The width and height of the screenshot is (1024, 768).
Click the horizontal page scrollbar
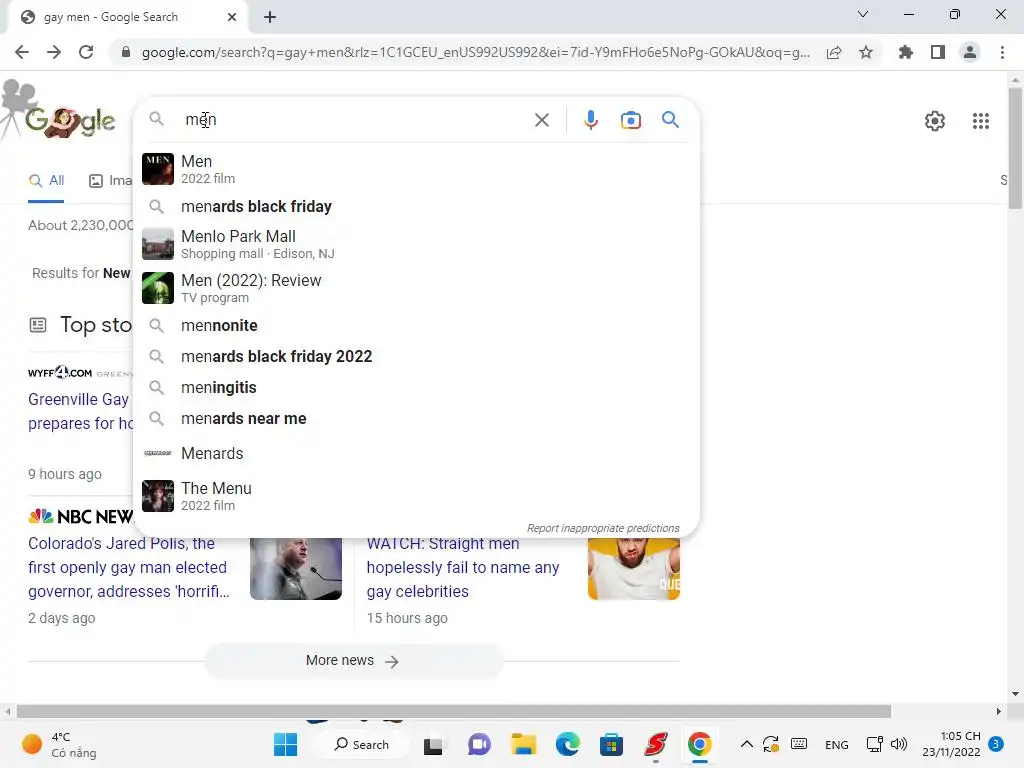click(454, 711)
